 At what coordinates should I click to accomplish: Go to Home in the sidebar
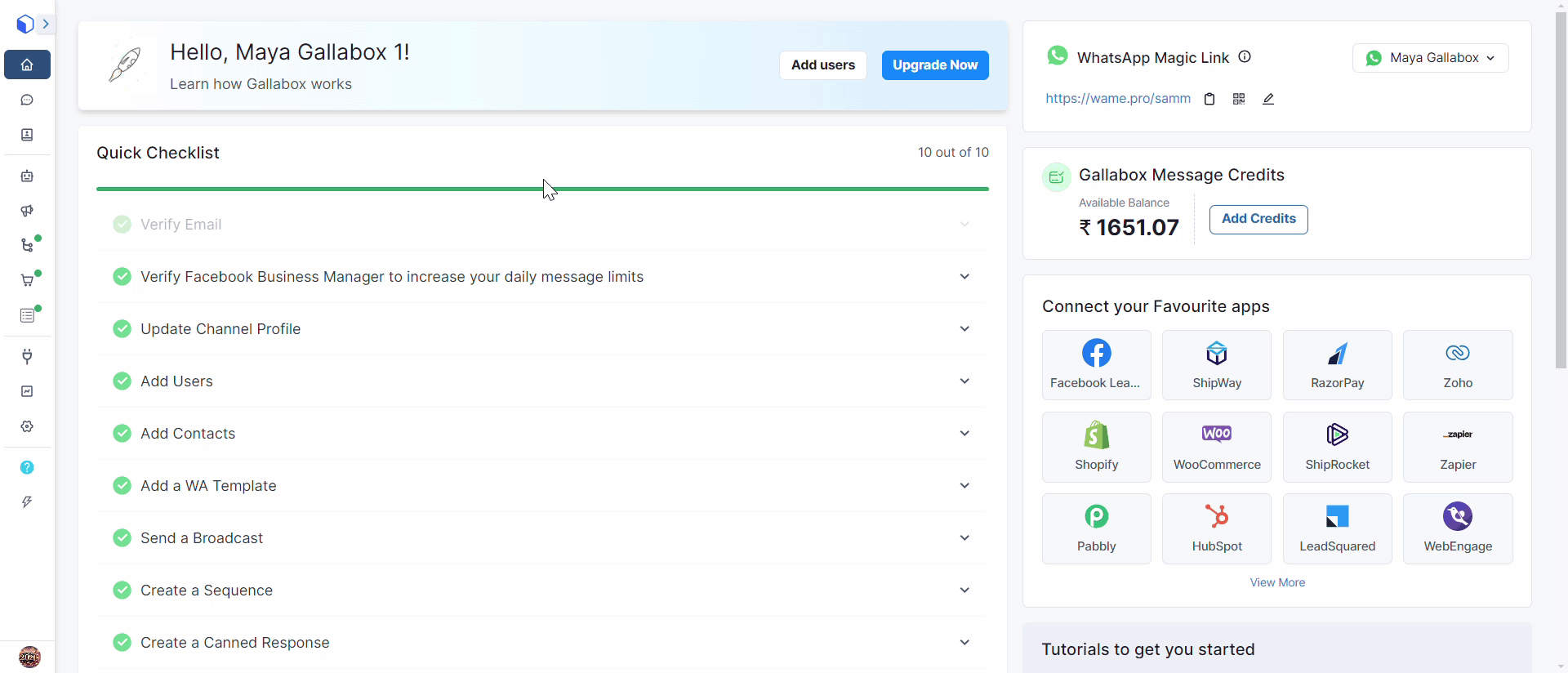click(x=27, y=65)
